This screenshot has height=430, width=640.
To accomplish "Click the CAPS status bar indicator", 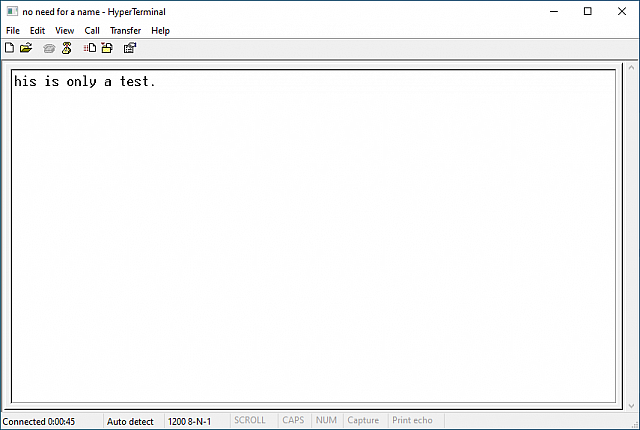I will click(293, 420).
